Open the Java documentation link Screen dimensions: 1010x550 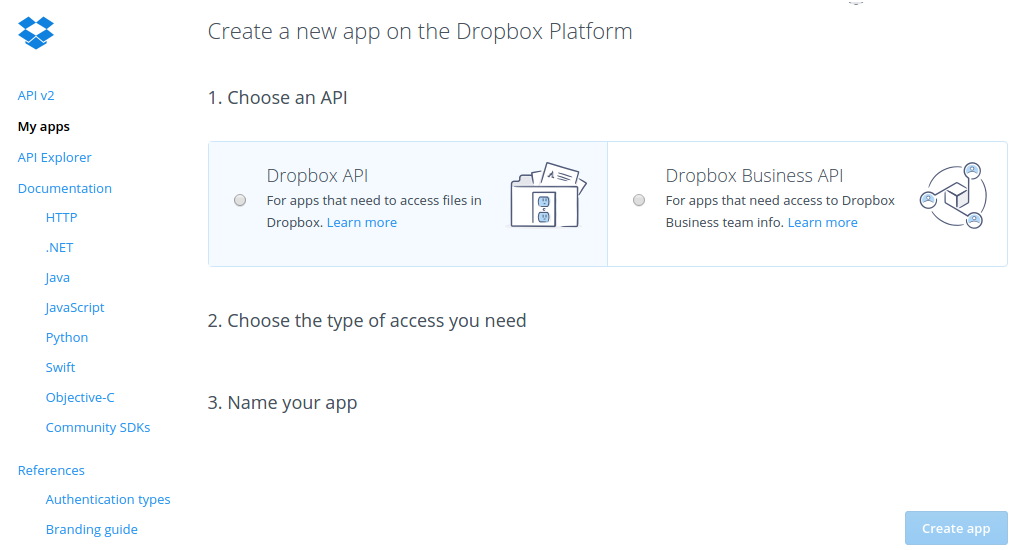(57, 278)
